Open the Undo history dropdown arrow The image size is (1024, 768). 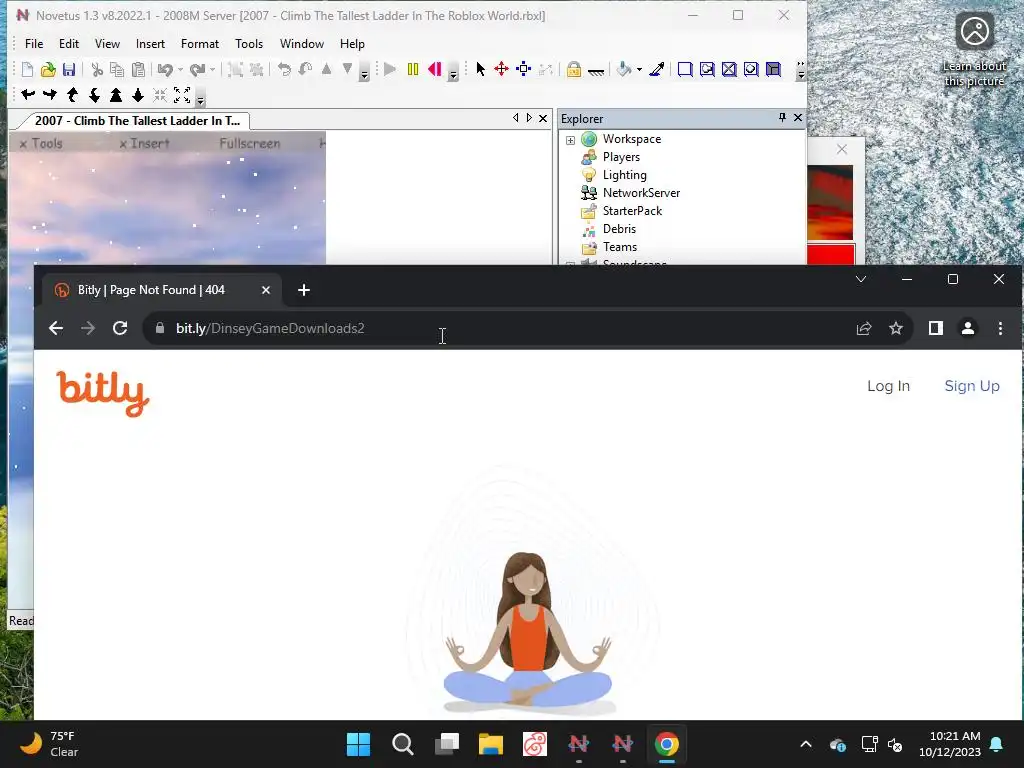click(181, 69)
